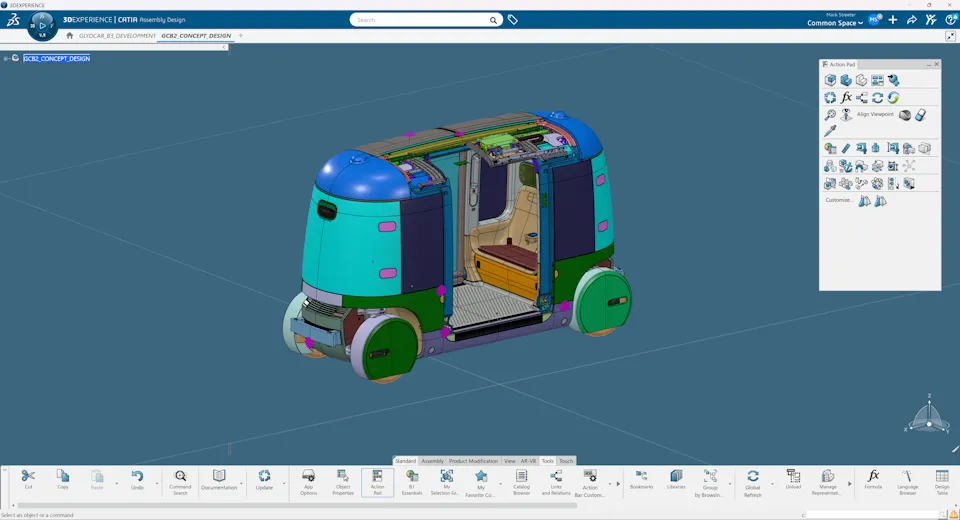Click the Customize... link in Action Pad
Screen dimensions: 960x520
839,200
